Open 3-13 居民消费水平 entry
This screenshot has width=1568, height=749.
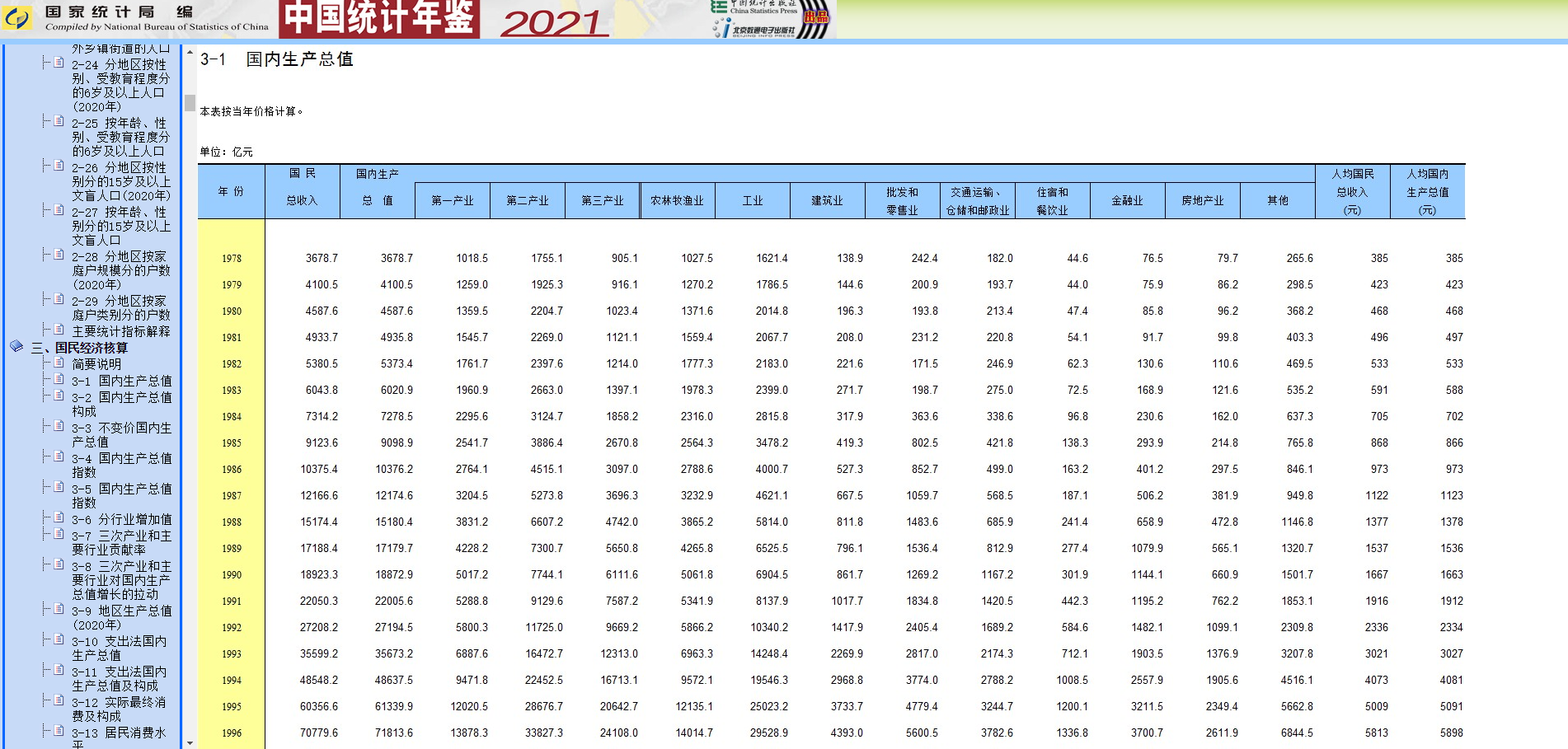(x=119, y=737)
